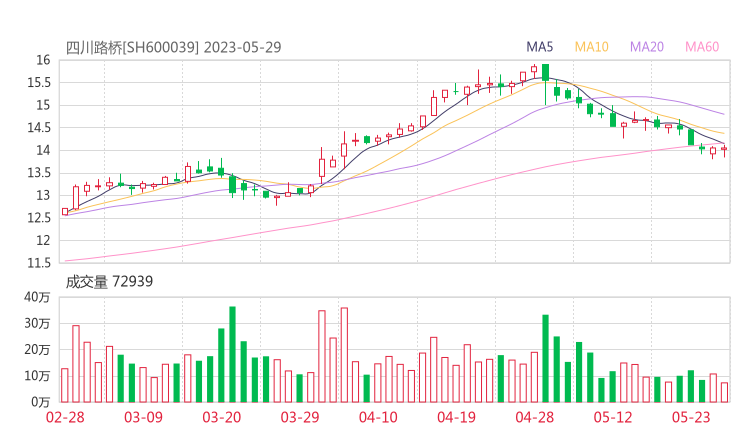
Task: Click the MA20 legend label
Action: tap(647, 47)
